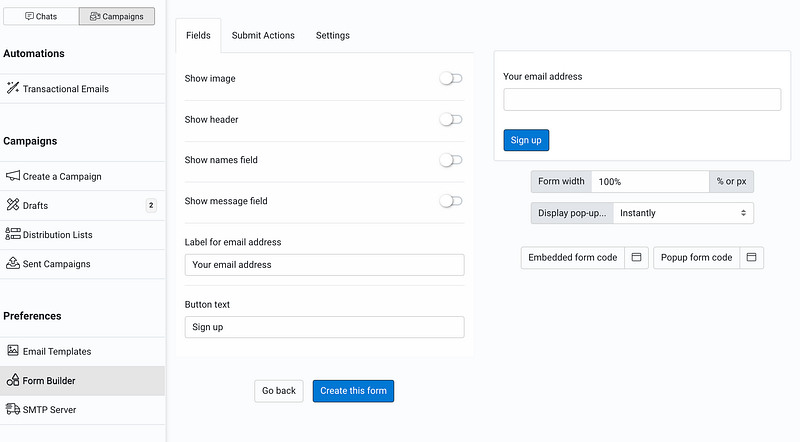Click the Go back button

(x=278, y=390)
